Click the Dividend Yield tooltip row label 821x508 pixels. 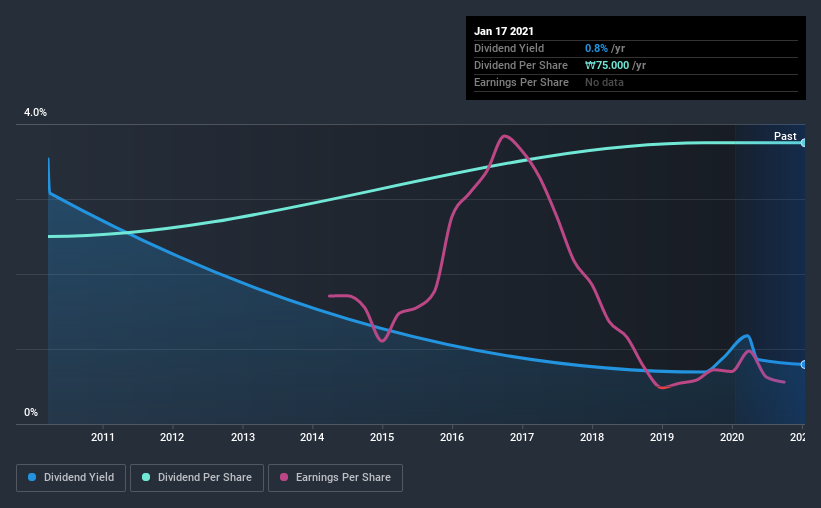coord(509,48)
